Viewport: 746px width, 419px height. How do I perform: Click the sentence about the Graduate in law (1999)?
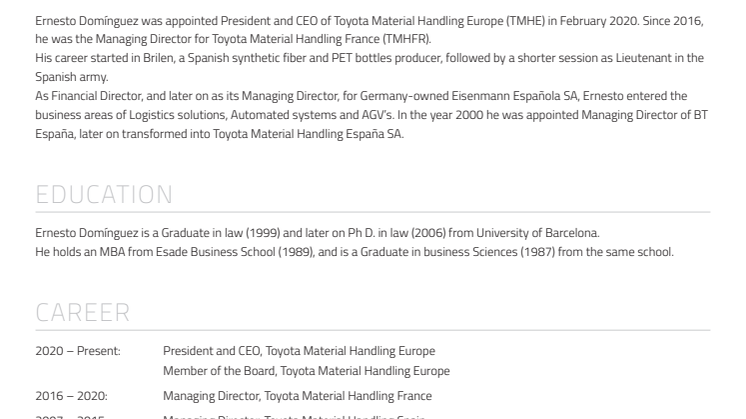(317, 233)
